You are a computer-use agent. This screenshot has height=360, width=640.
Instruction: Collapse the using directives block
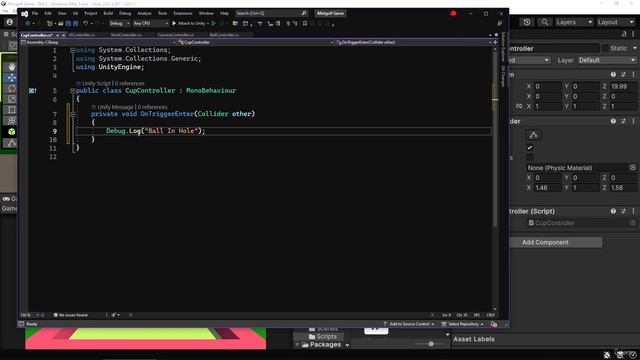click(73, 50)
